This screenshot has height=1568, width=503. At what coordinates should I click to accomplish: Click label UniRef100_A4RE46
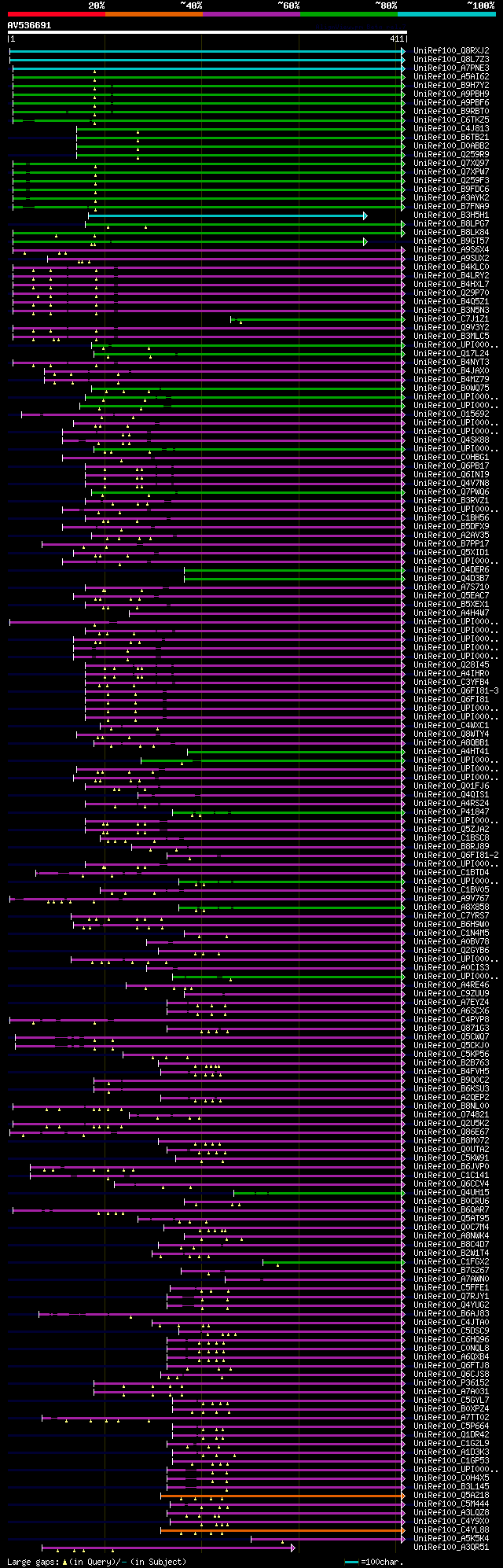(x=451, y=985)
